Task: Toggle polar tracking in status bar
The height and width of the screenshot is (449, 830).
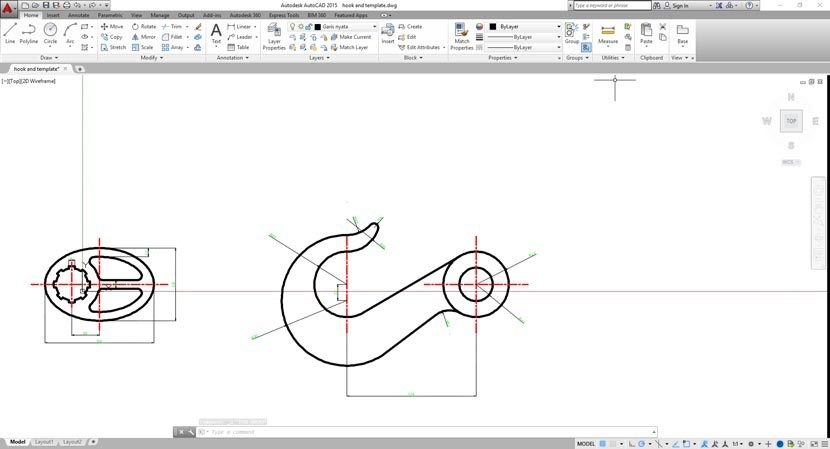Action: coord(642,444)
